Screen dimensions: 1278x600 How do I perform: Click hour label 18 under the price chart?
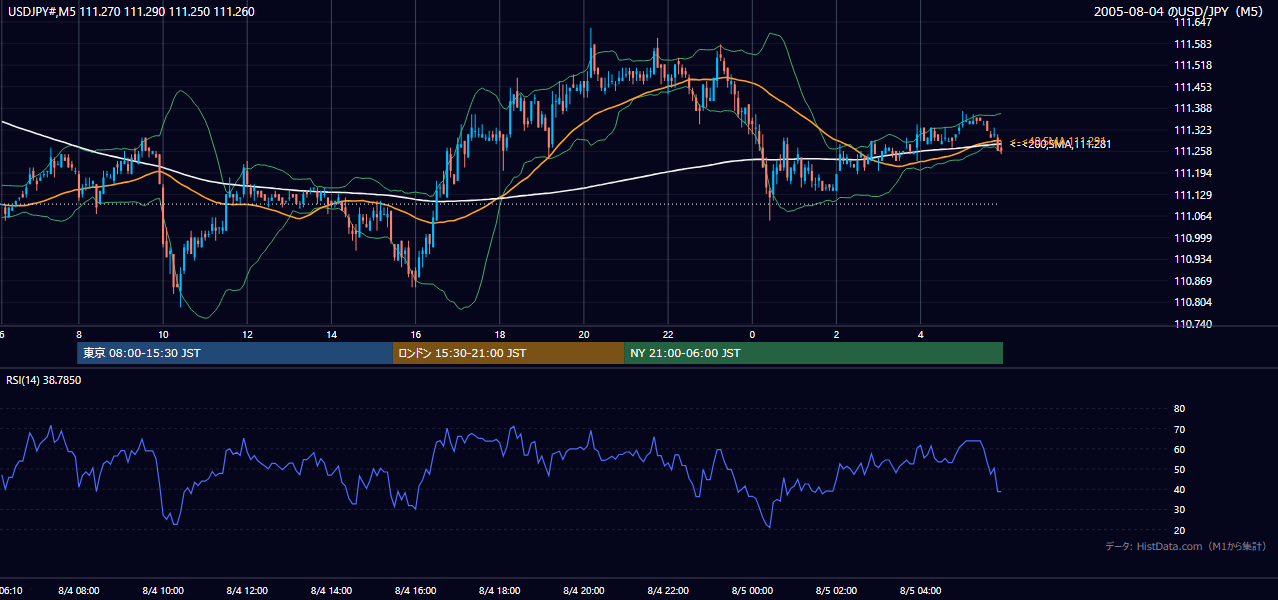click(499, 335)
